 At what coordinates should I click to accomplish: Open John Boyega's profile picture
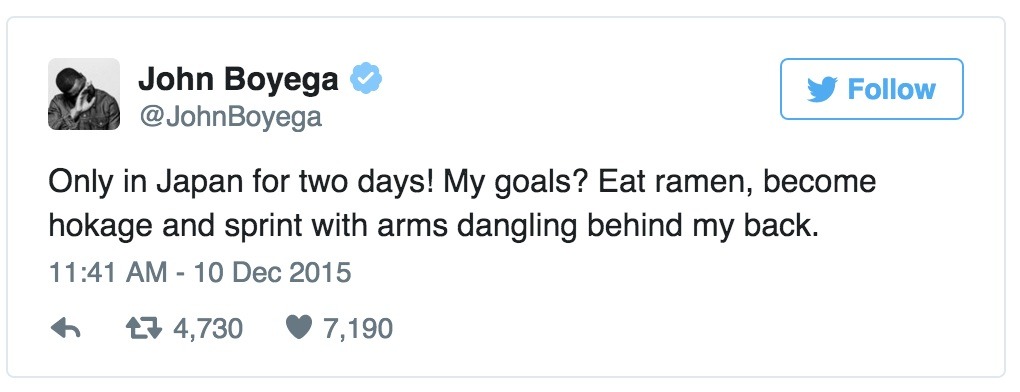(84, 94)
